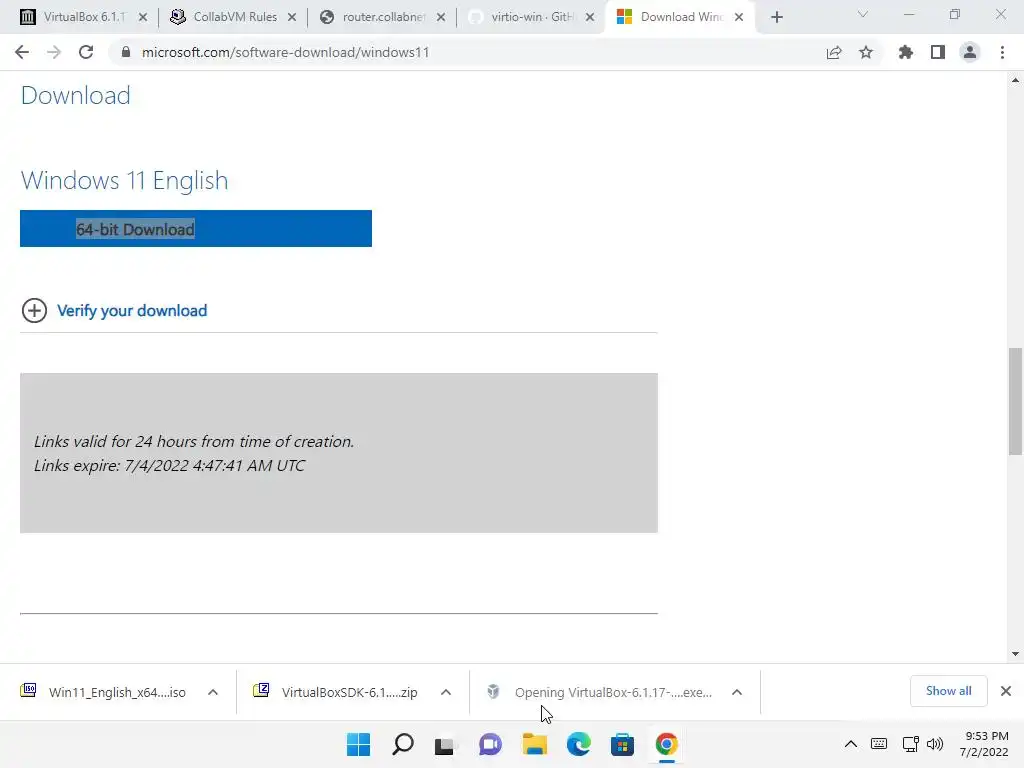Open the network status tray icon
Image resolution: width=1024 pixels, height=768 pixels.
click(910, 744)
